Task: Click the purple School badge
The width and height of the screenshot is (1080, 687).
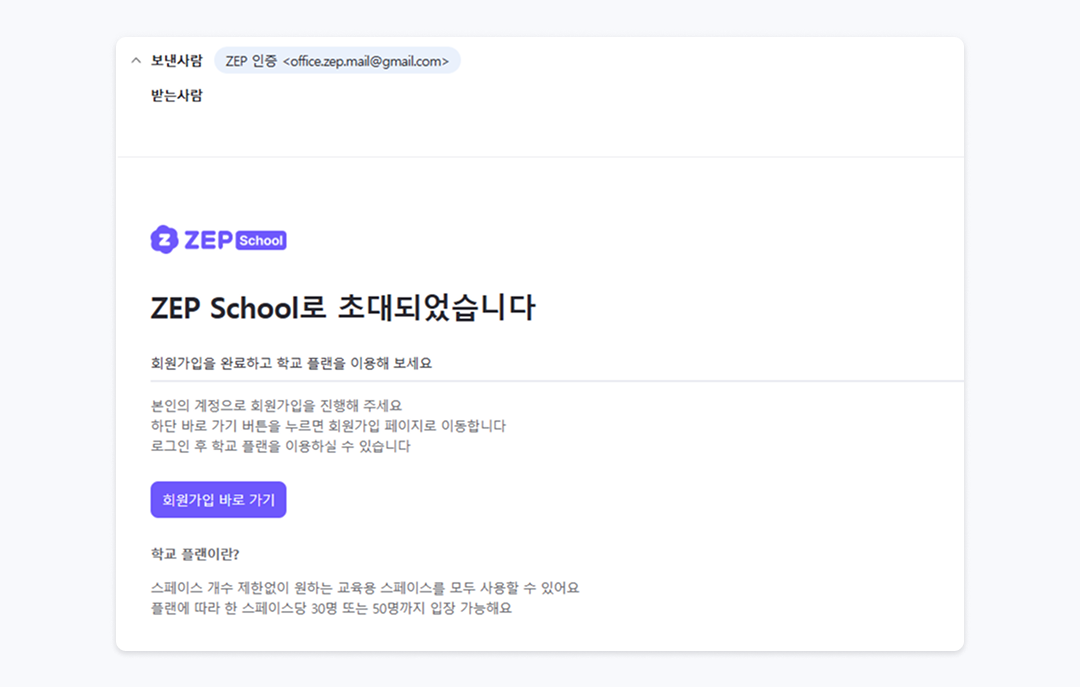Action: pos(261,240)
